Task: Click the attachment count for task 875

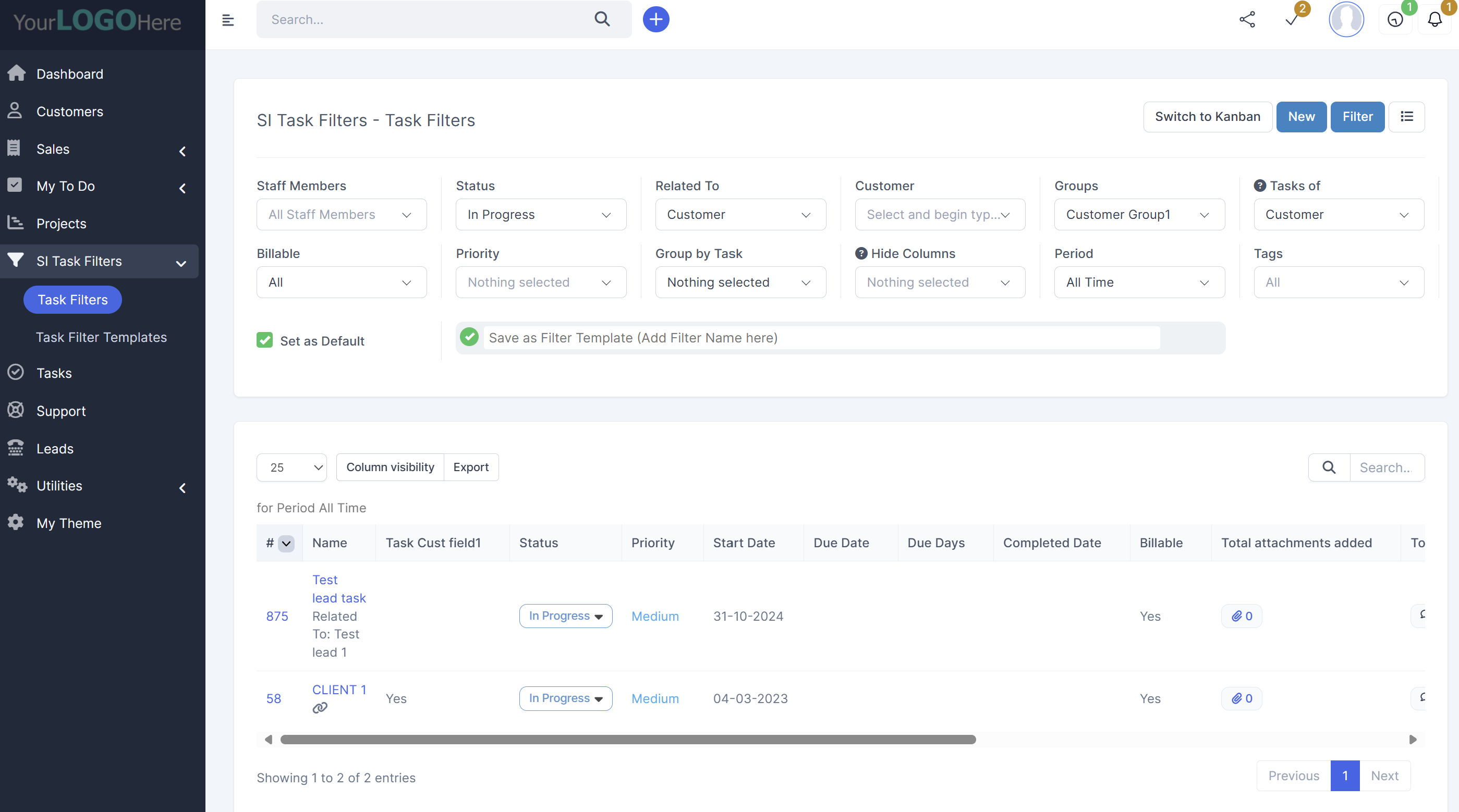Action: [1242, 616]
